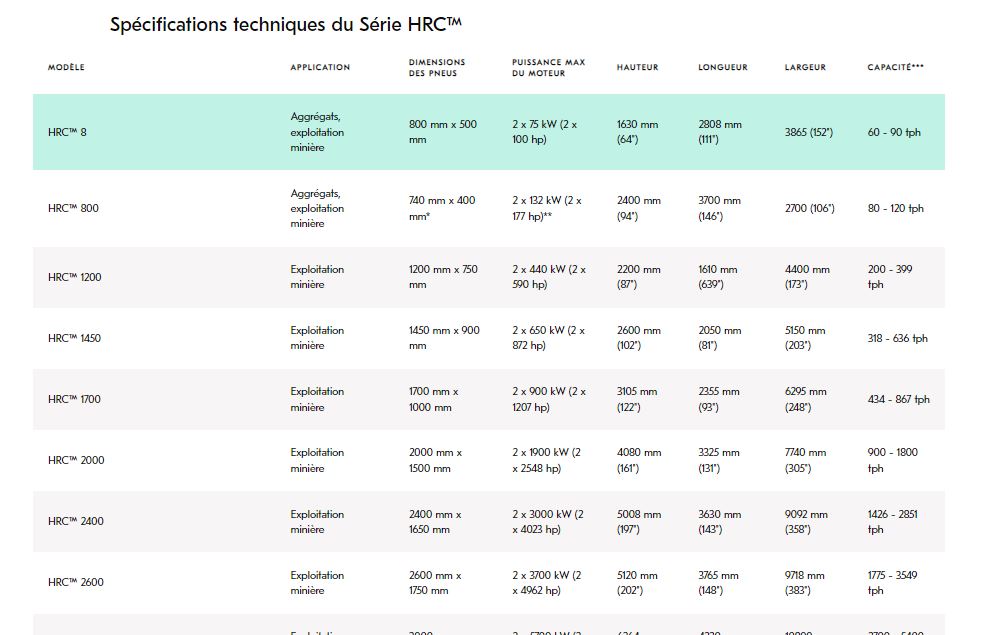Screen dimensions: 1000x635
Task: Select the HRC™ 1450 model name
Action: click(75, 338)
